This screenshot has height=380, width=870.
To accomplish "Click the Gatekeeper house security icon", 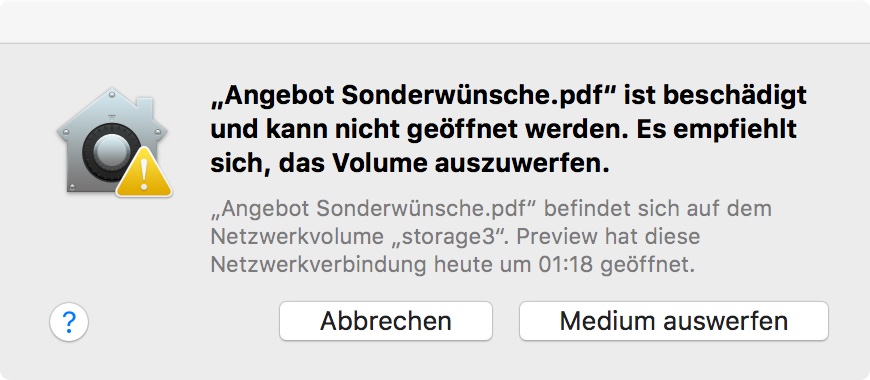I will (x=113, y=141).
